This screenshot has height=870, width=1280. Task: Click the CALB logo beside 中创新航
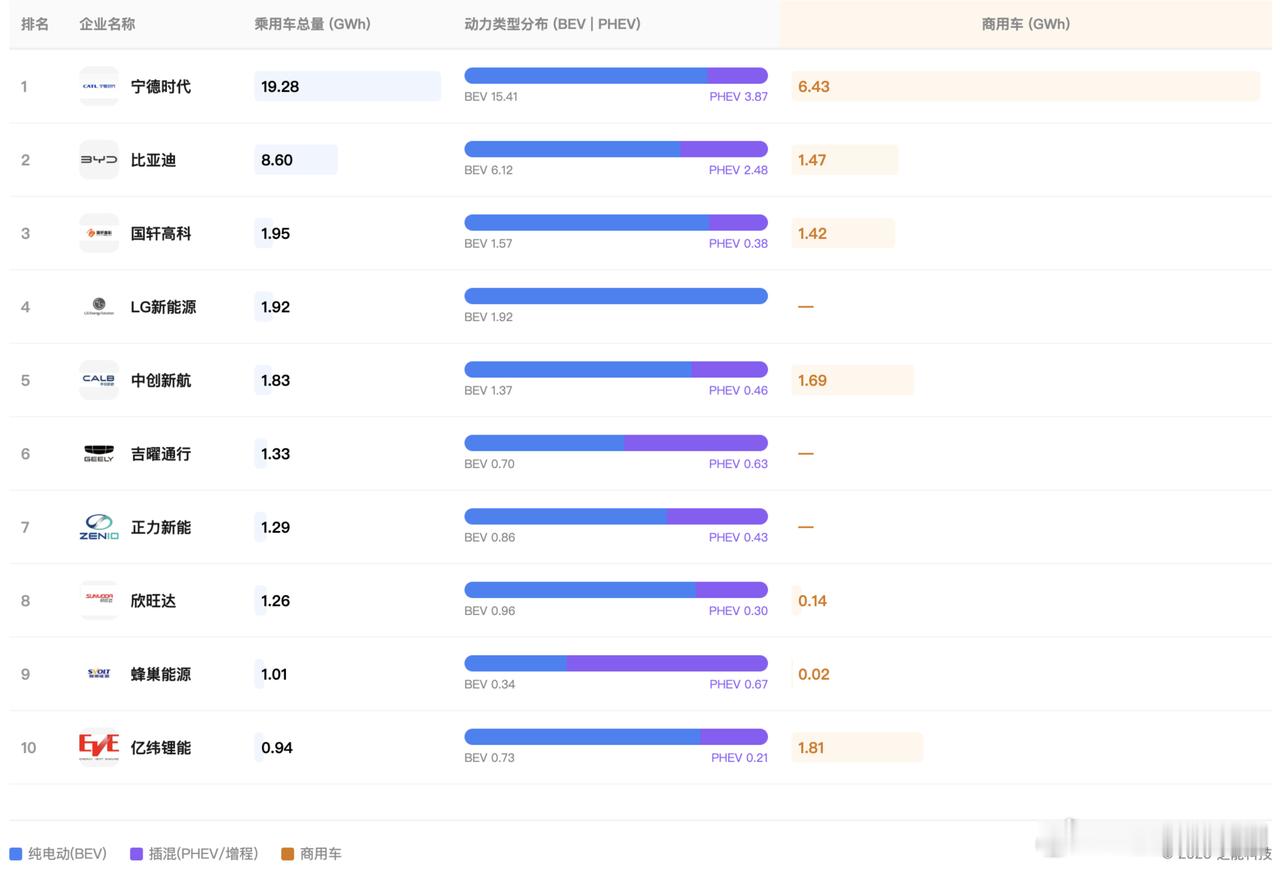(99, 380)
